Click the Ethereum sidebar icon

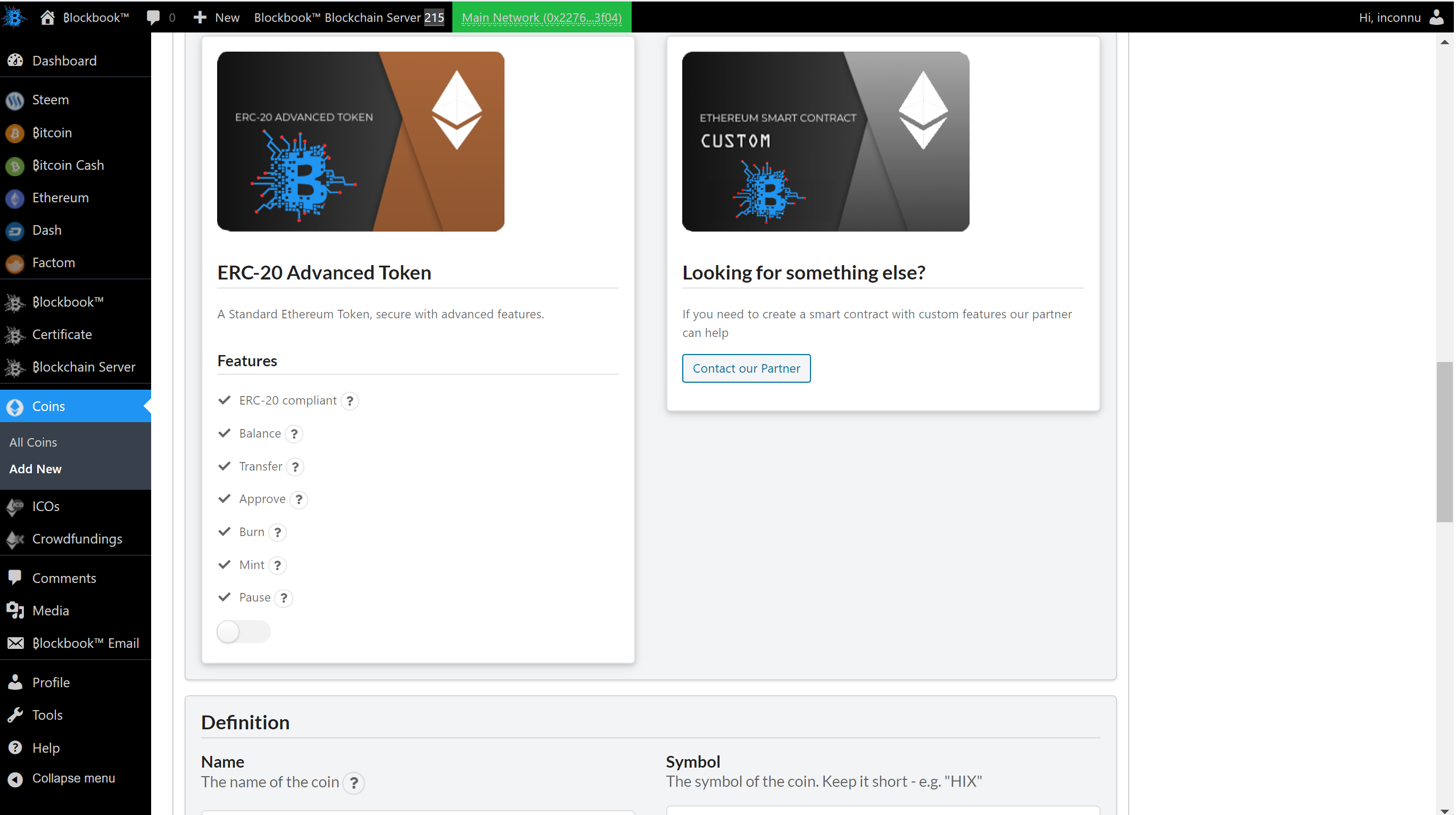(15, 198)
